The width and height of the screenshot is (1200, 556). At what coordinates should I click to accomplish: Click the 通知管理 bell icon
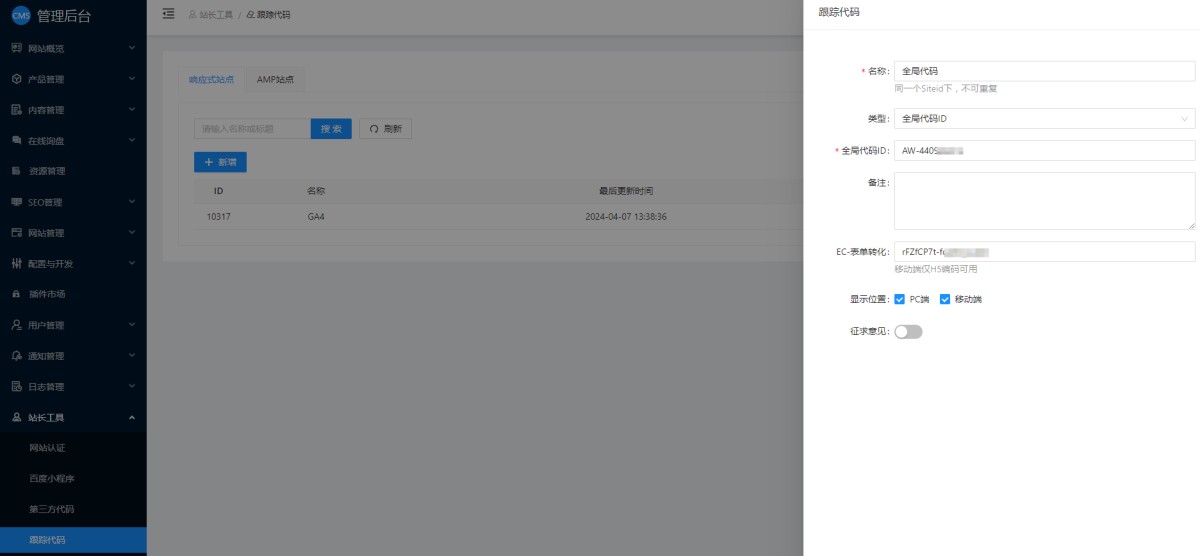click(x=16, y=356)
